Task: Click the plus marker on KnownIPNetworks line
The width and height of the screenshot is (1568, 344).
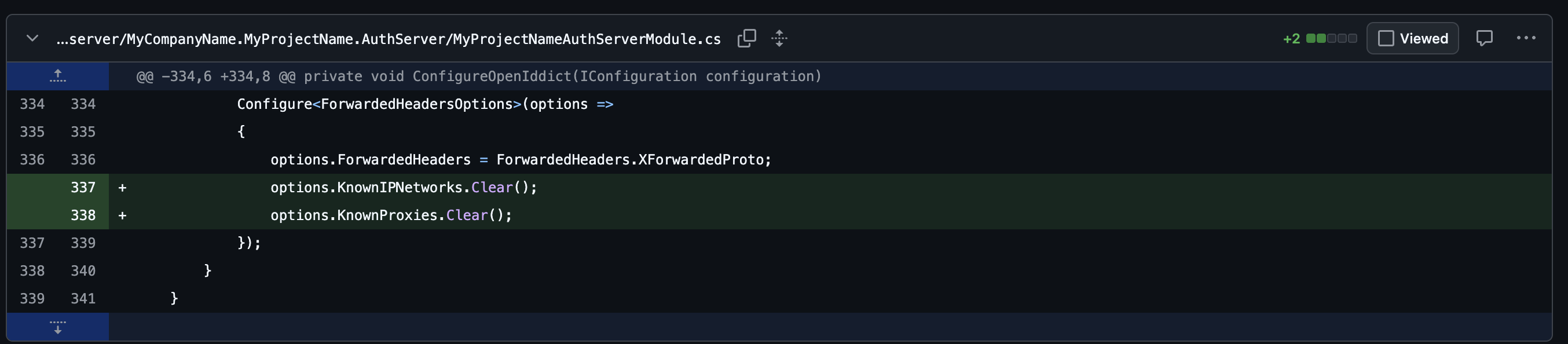Action: click(122, 188)
